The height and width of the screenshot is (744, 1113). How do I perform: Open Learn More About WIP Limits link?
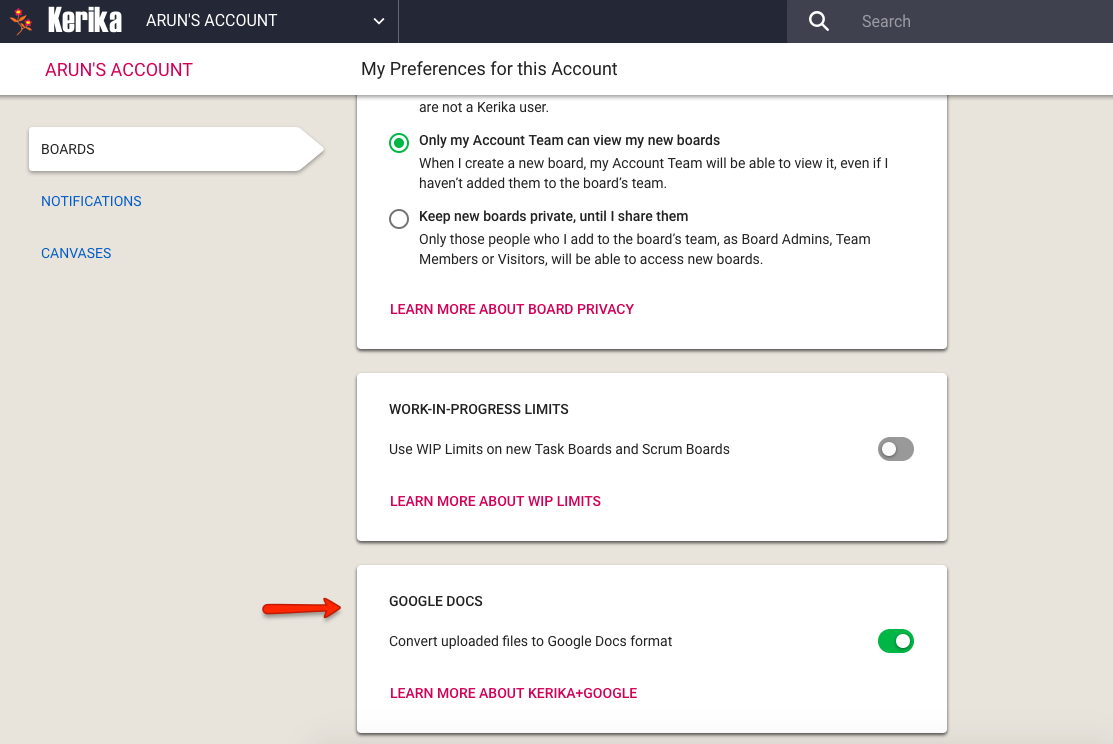pyautogui.click(x=495, y=501)
